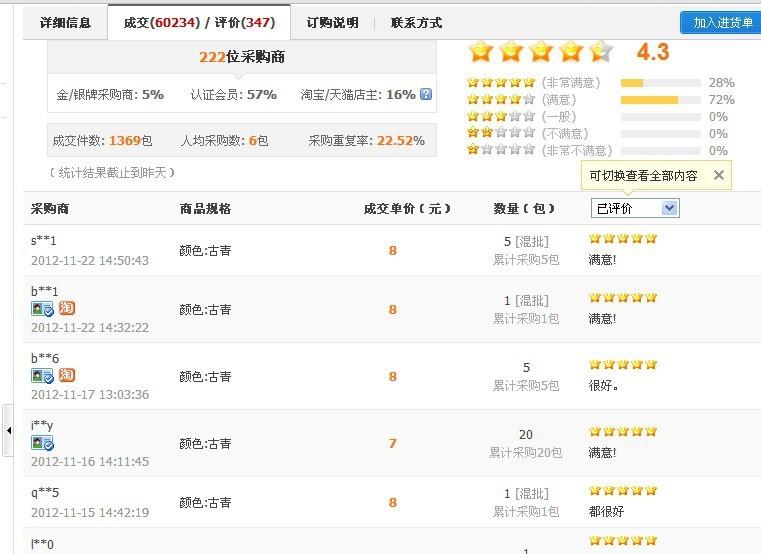Click the Taobao badge icon for buyer b**6
The width and height of the screenshot is (761, 554).
tap(67, 376)
